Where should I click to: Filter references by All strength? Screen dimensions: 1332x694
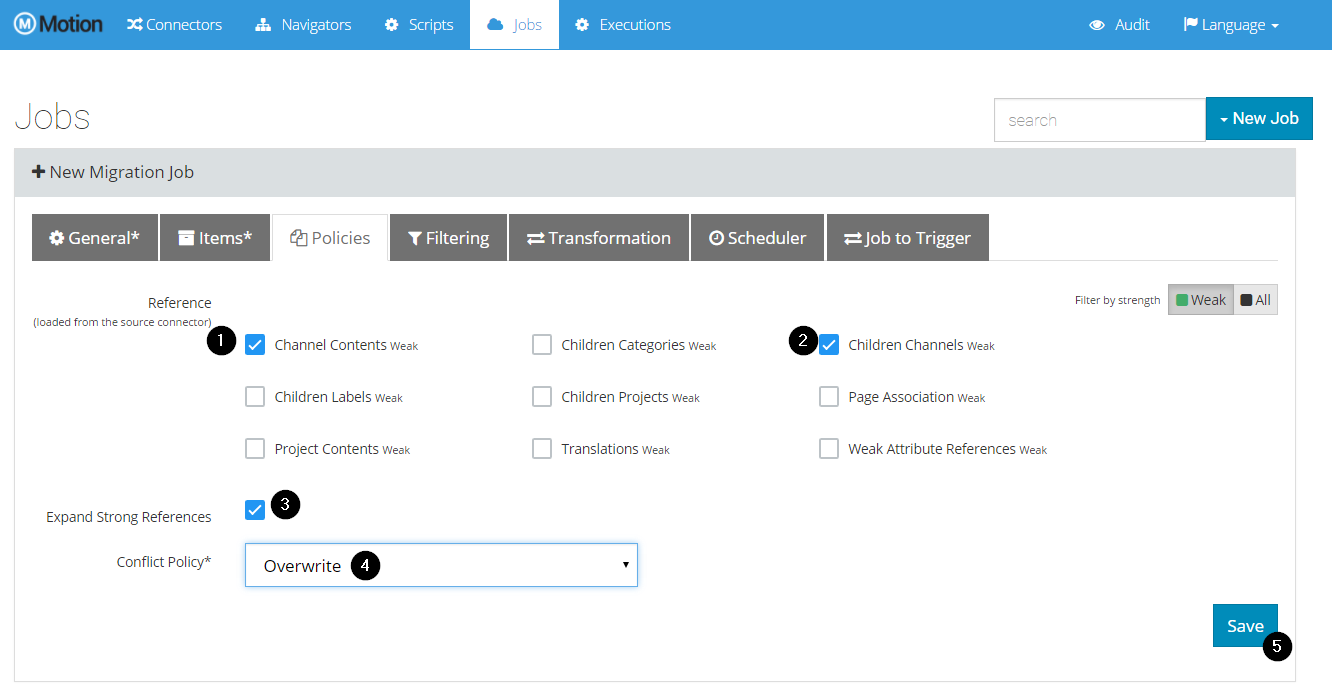coord(1255,300)
